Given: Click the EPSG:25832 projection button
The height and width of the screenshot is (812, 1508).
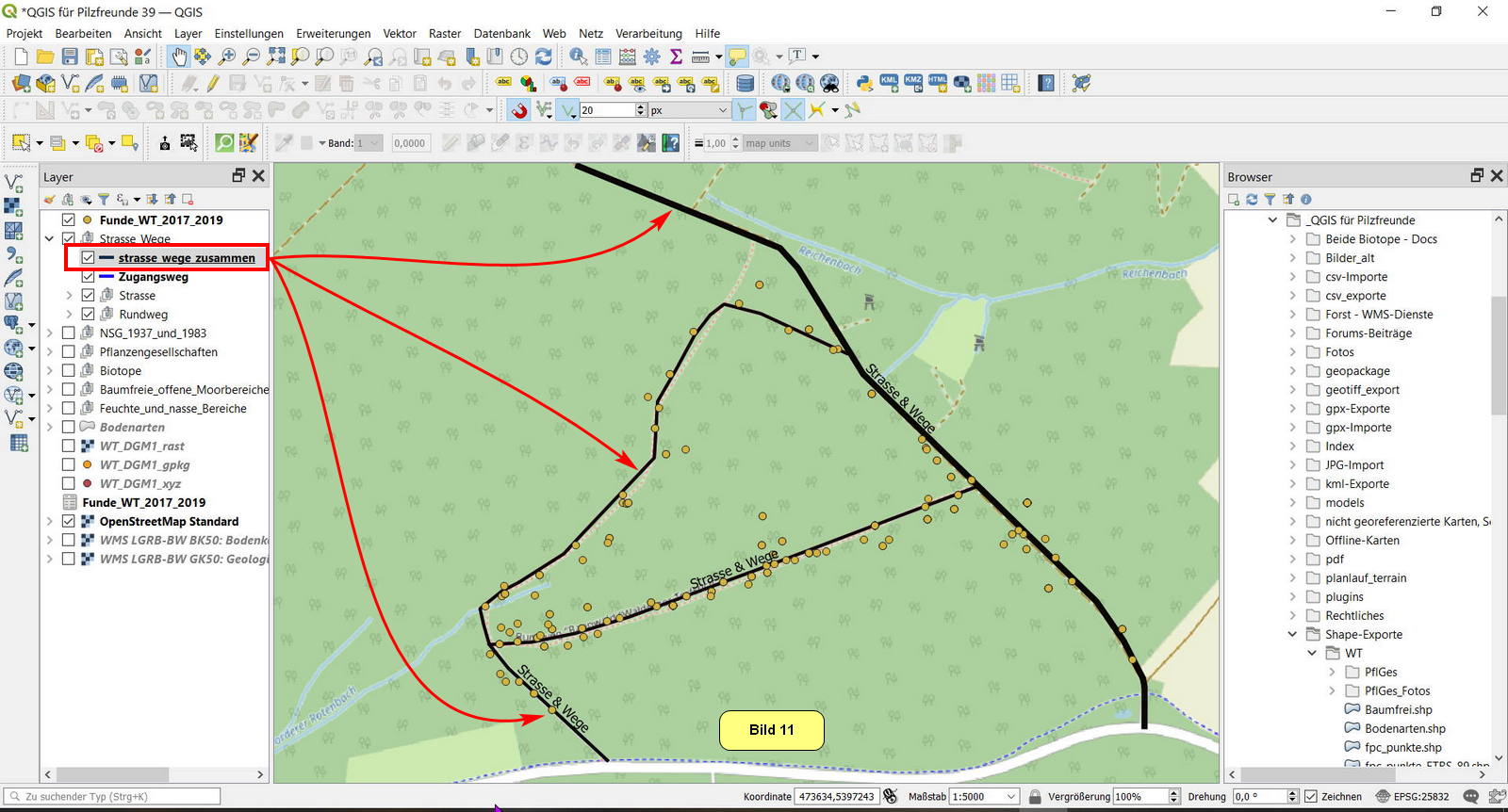Looking at the screenshot, I should 1412,797.
